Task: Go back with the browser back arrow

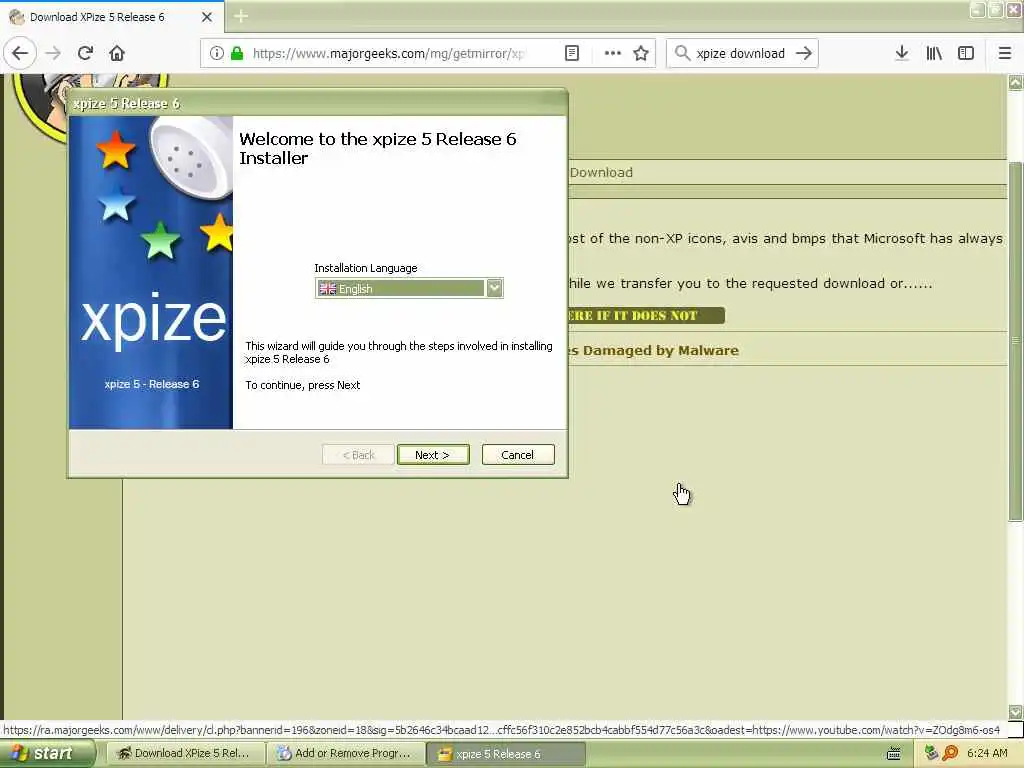Action: tap(20, 53)
